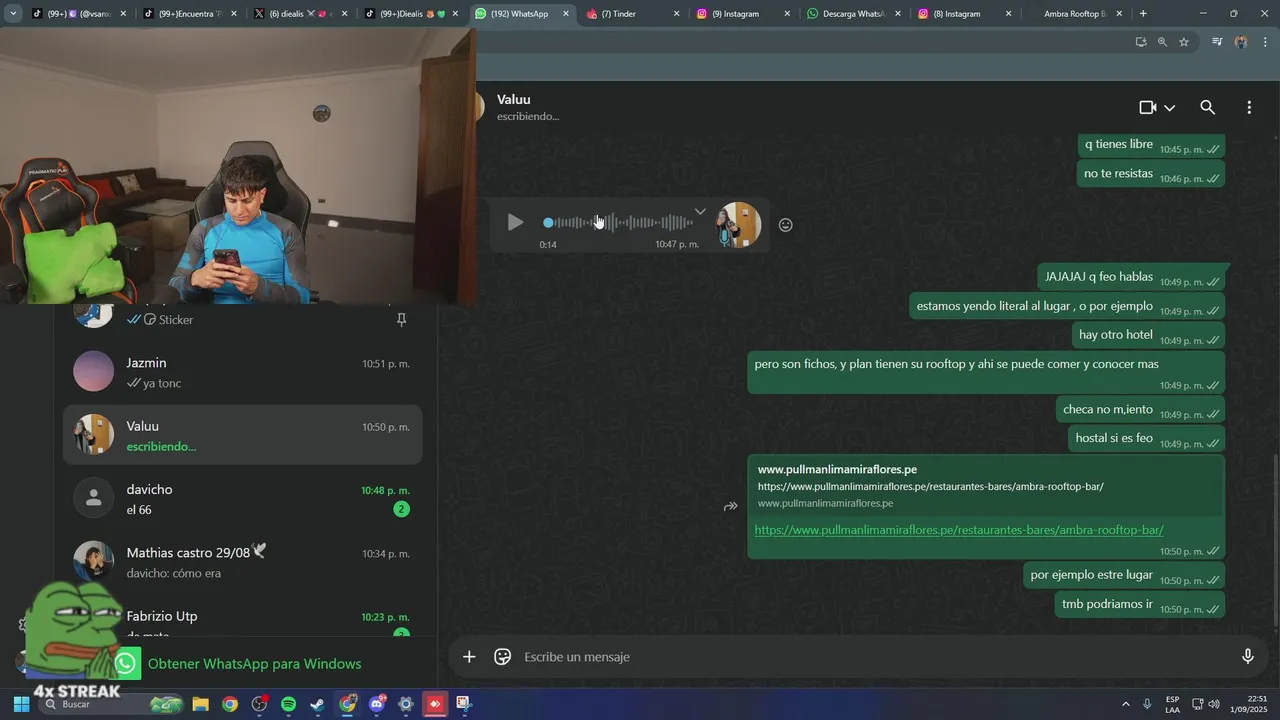
Task: Open a new browser tab
Action: tap(1143, 14)
